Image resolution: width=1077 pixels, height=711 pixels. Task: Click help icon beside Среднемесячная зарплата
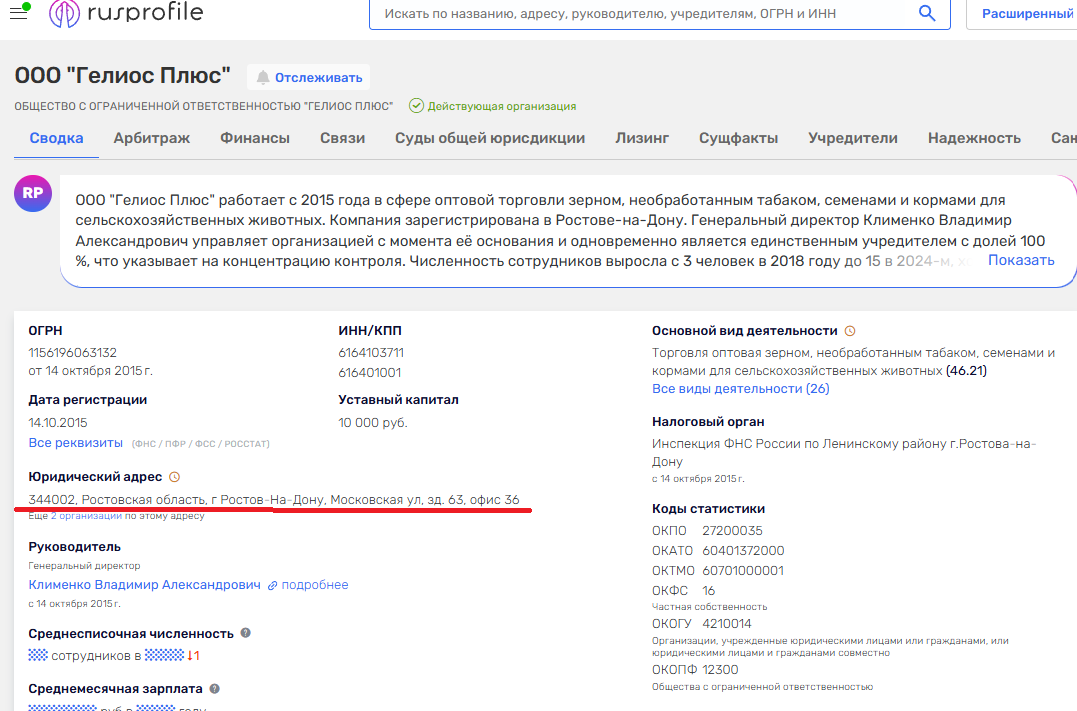[x=214, y=688]
